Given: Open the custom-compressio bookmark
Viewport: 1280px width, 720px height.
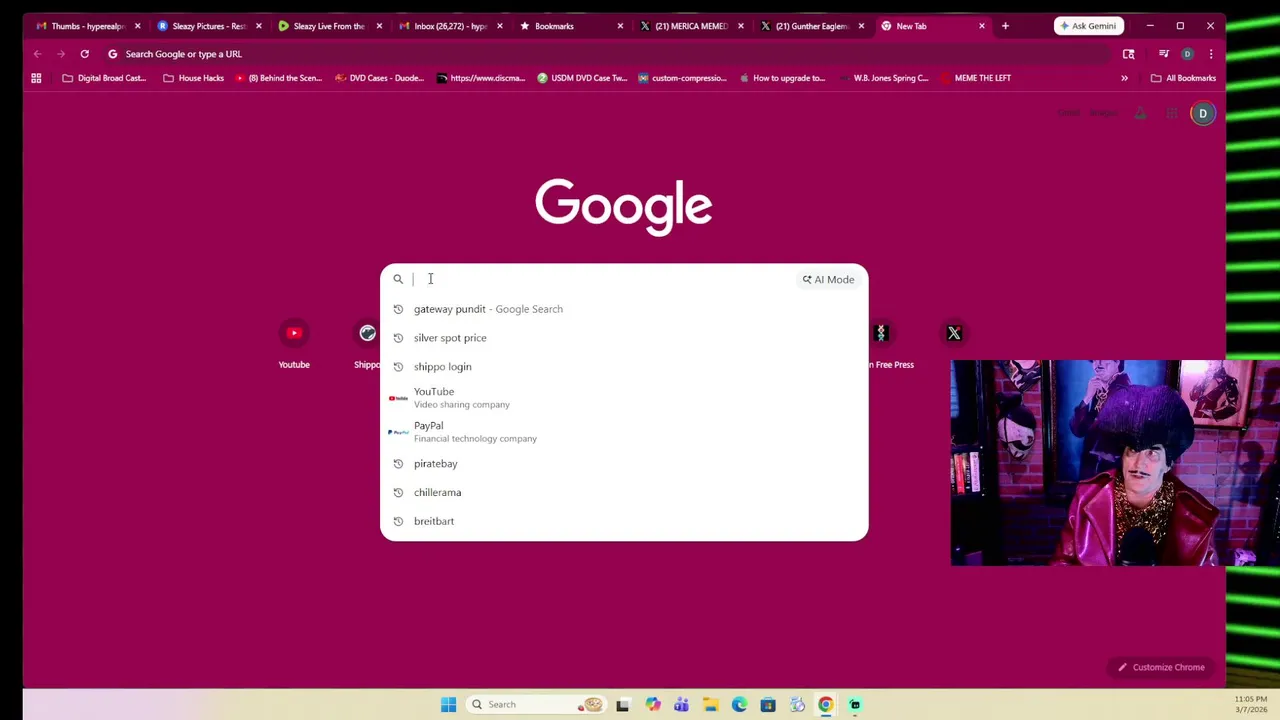Looking at the screenshot, I should pyautogui.click(x=682, y=78).
